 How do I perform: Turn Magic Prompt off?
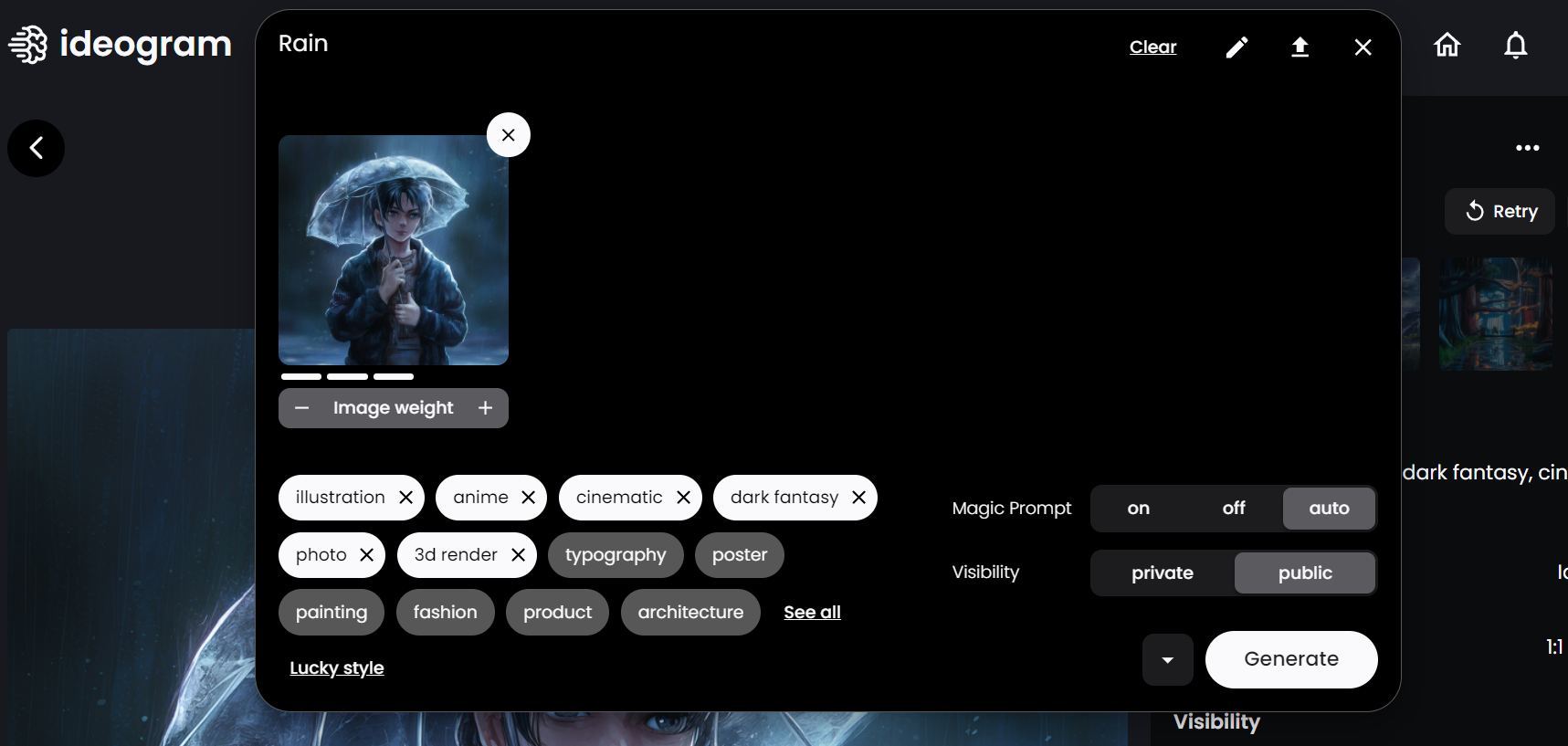point(1233,509)
